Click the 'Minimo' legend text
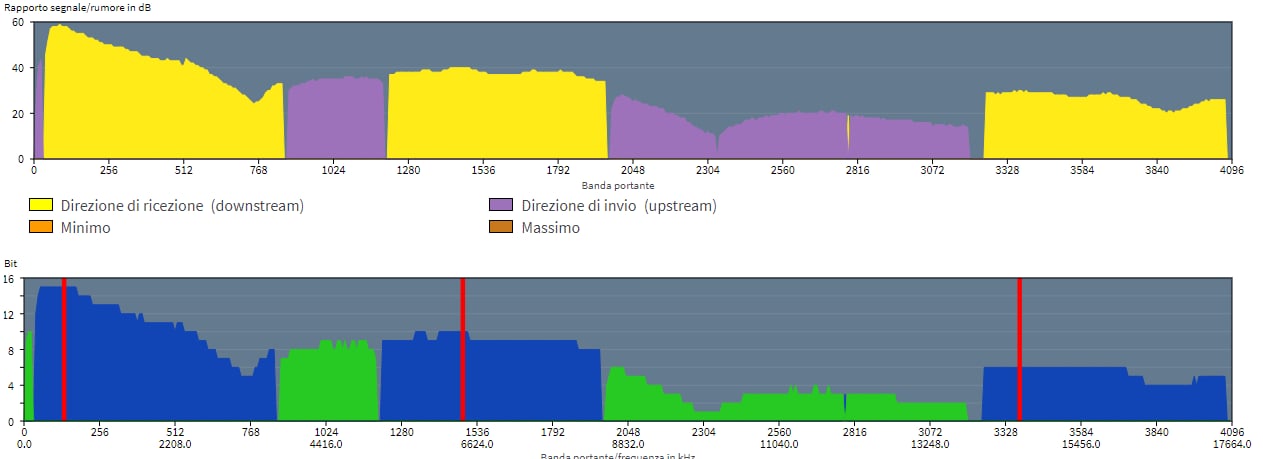1263x459 pixels. coord(86,228)
